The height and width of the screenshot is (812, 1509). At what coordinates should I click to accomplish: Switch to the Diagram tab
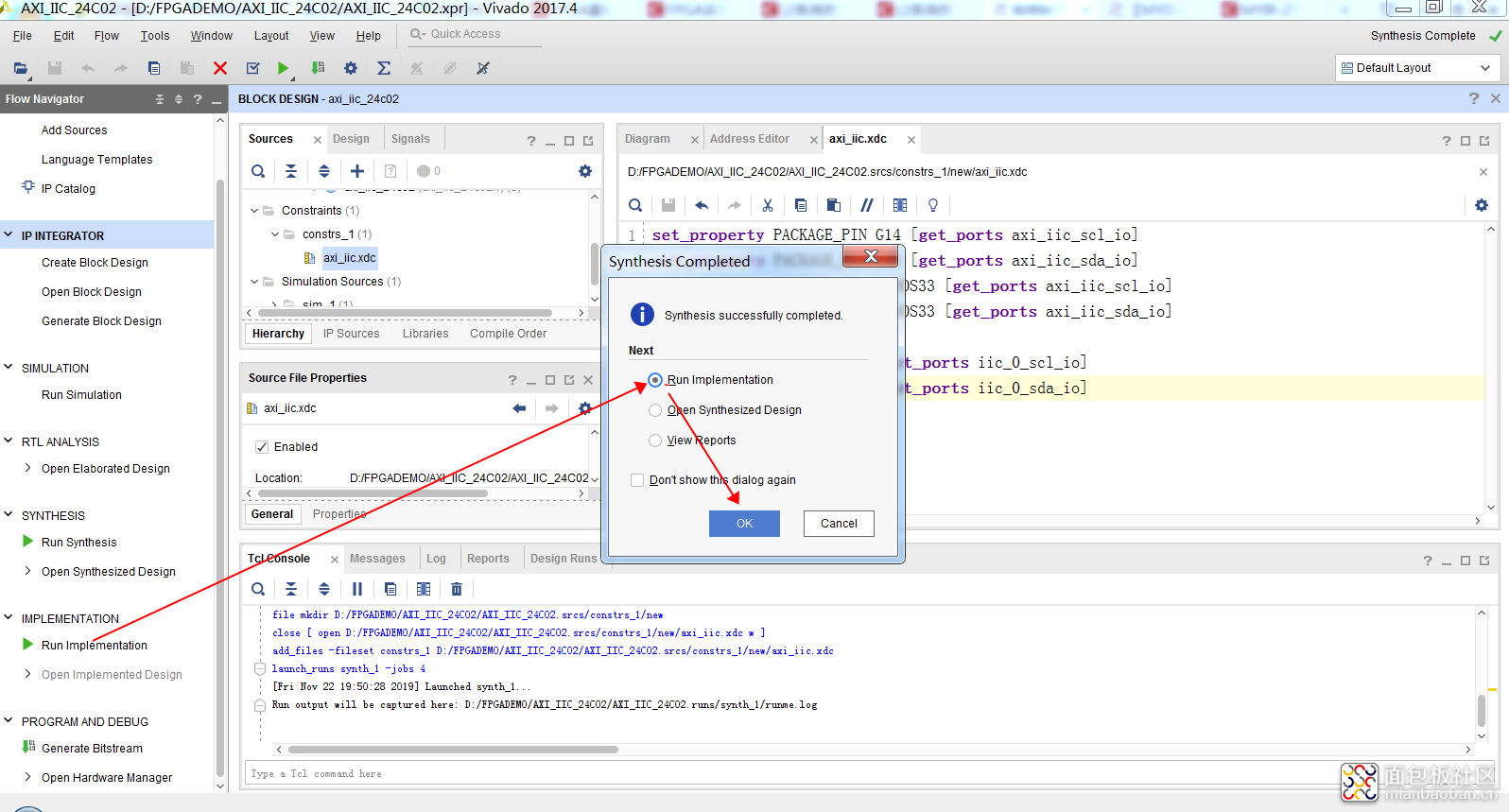click(648, 139)
